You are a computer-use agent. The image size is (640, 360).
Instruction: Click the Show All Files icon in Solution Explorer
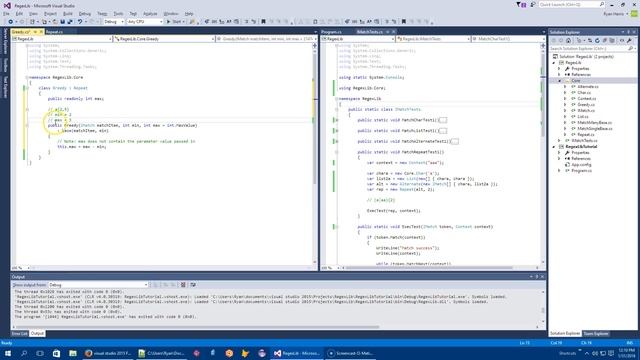tap(612, 40)
